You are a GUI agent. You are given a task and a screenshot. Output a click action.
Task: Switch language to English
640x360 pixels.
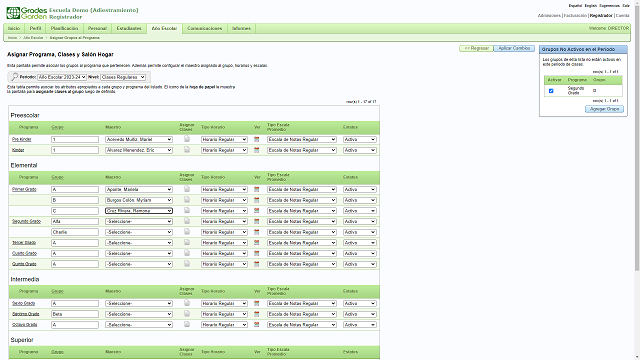tap(590, 6)
